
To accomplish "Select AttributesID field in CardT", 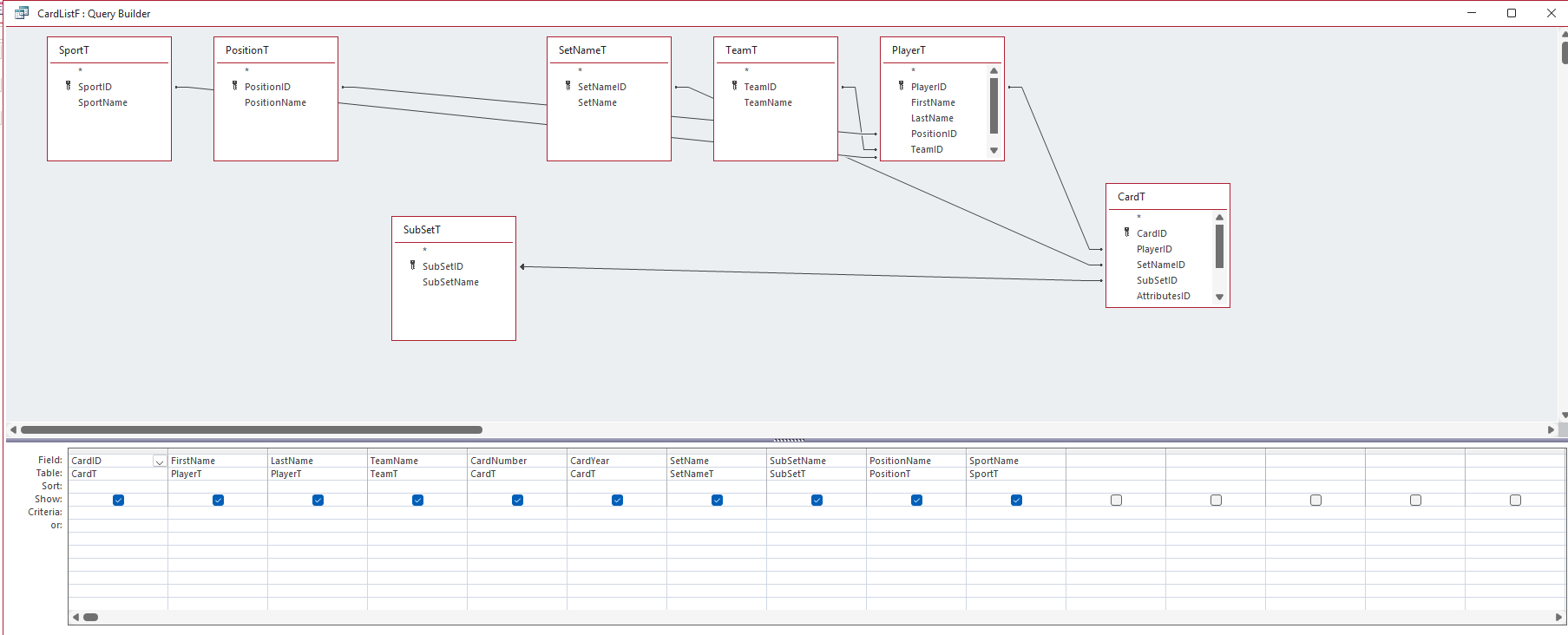I will click(1163, 296).
